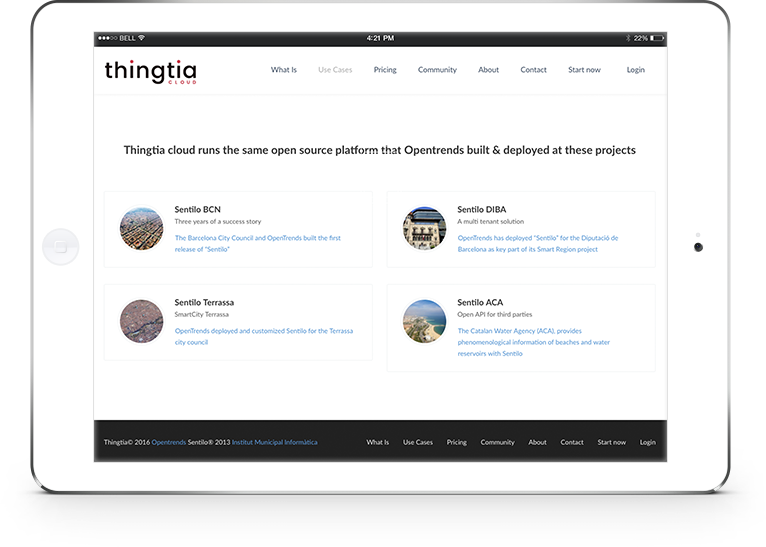Screen dimensions: 766x547
Task: Open Sentilo BCN aerial city thumbnail
Action: (x=142, y=229)
